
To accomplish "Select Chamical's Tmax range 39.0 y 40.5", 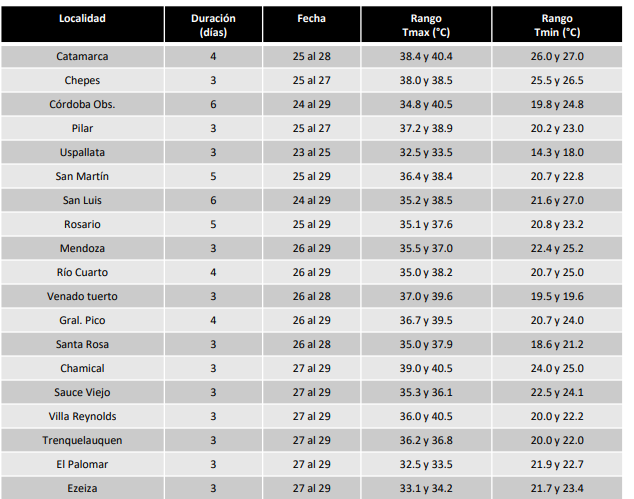I will click(x=426, y=368).
